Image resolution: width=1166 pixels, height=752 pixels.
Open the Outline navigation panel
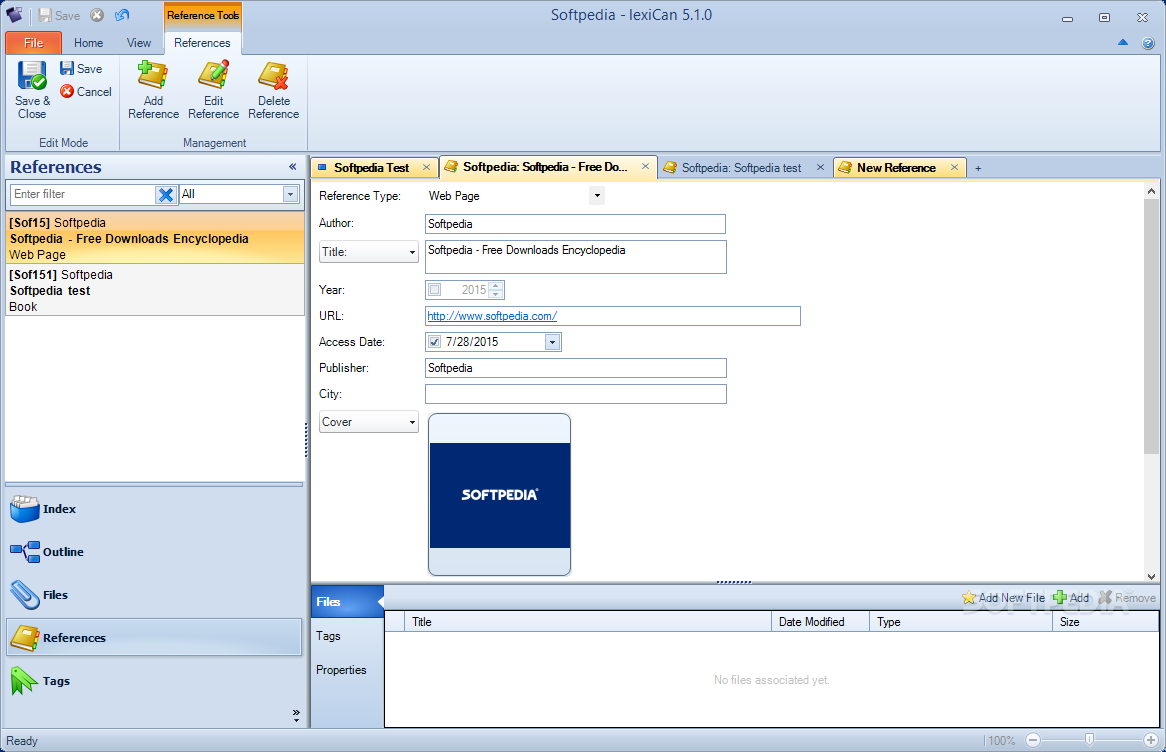tap(155, 552)
